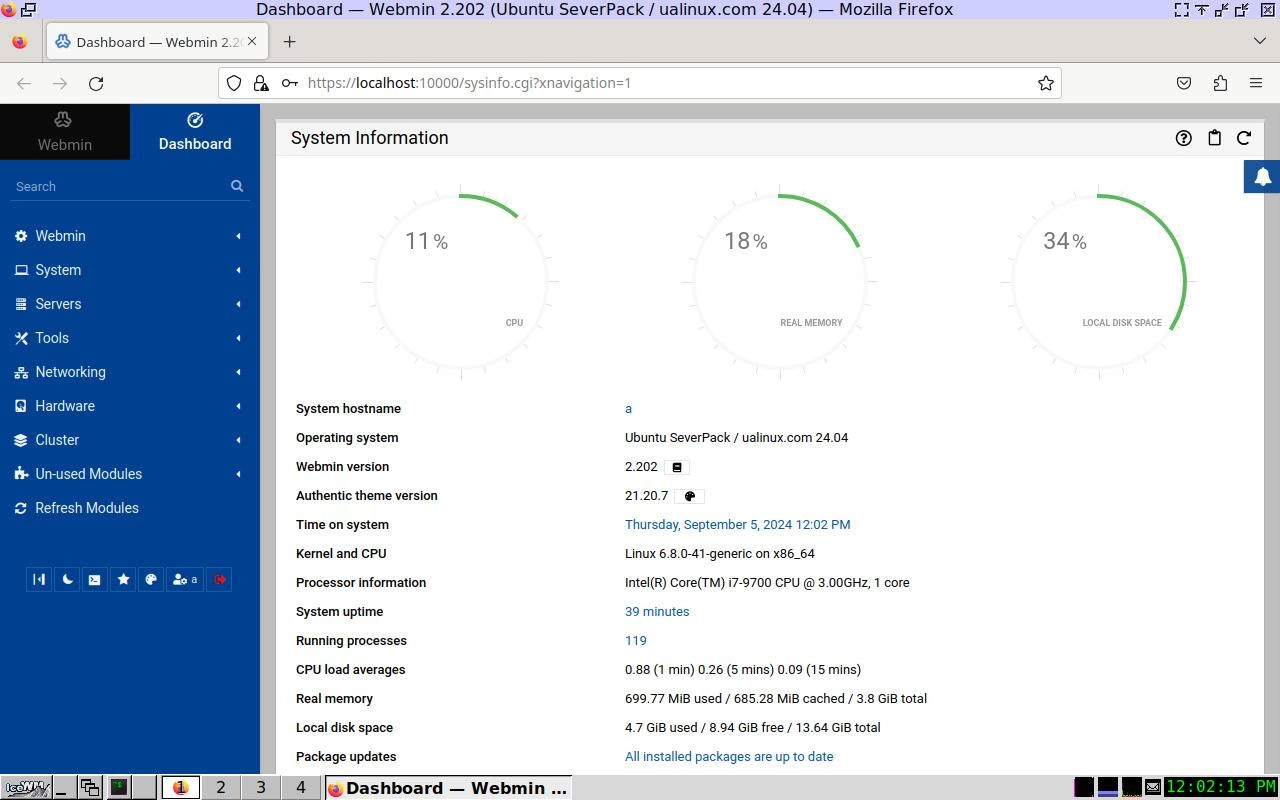The width and height of the screenshot is (1280, 800).
Task: Open the IceWM start menu
Action: click(x=26, y=788)
